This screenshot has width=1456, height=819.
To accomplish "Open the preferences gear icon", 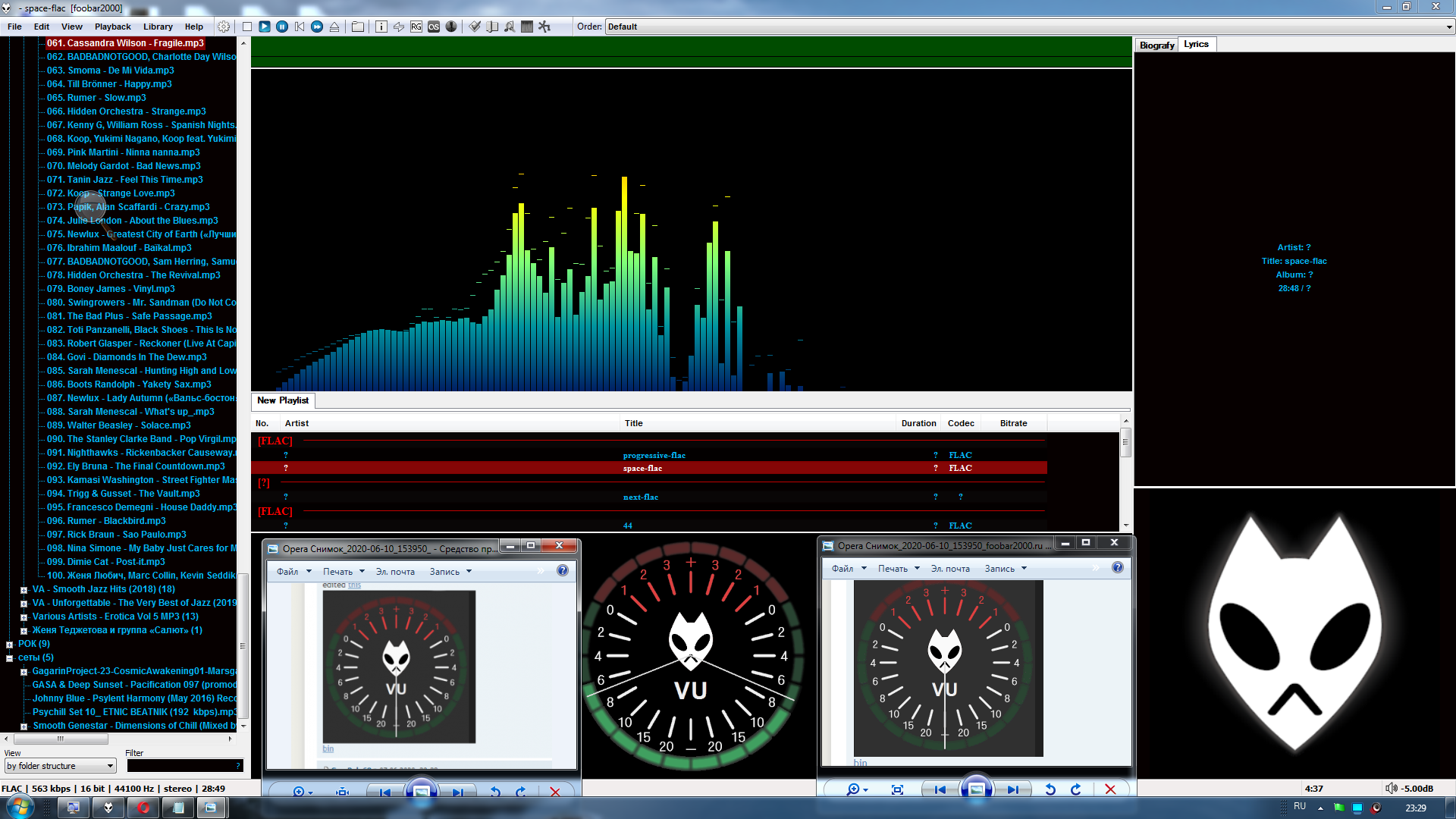I will pos(224,27).
